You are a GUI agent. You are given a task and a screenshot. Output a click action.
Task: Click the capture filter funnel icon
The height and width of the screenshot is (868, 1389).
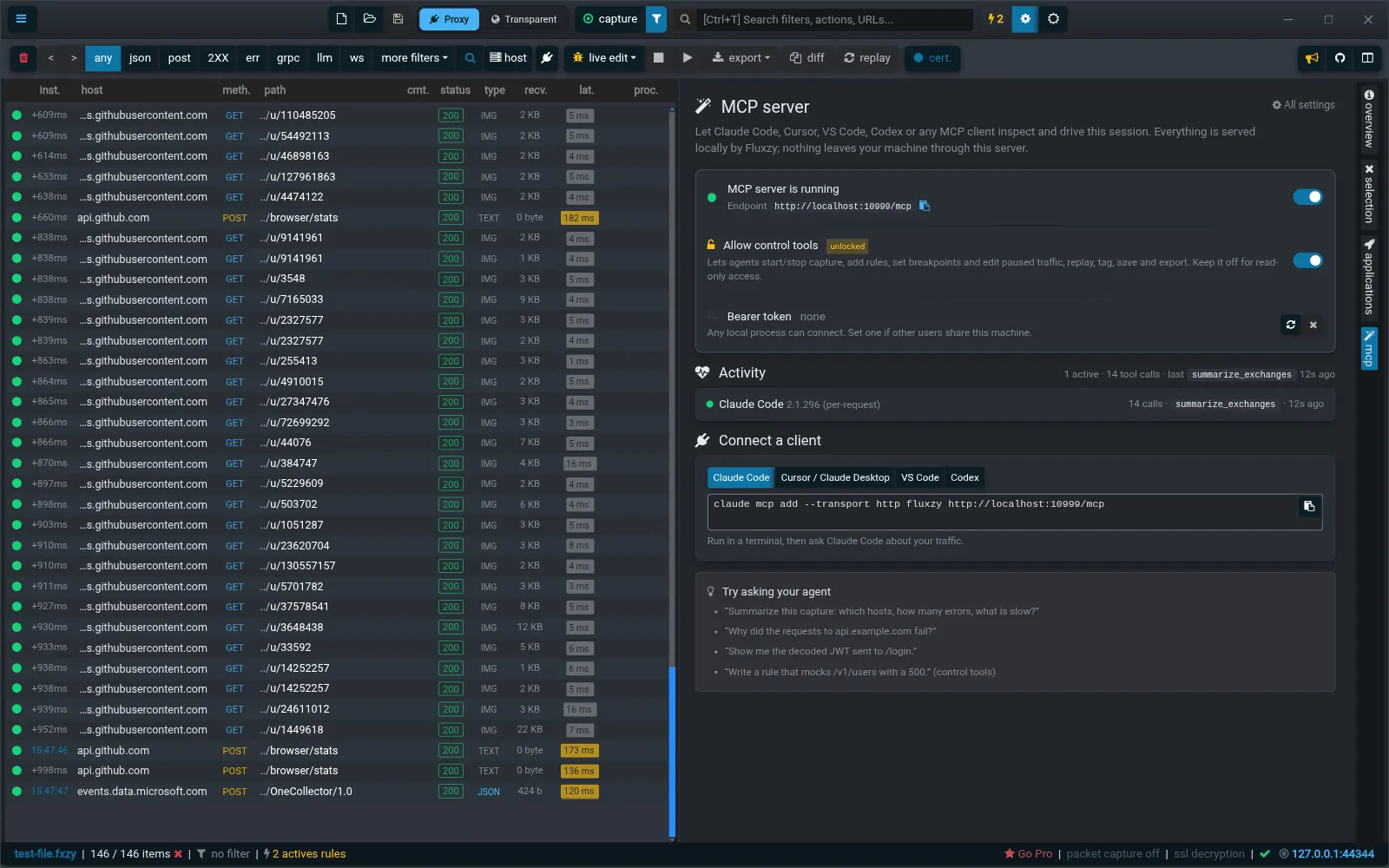(x=656, y=19)
